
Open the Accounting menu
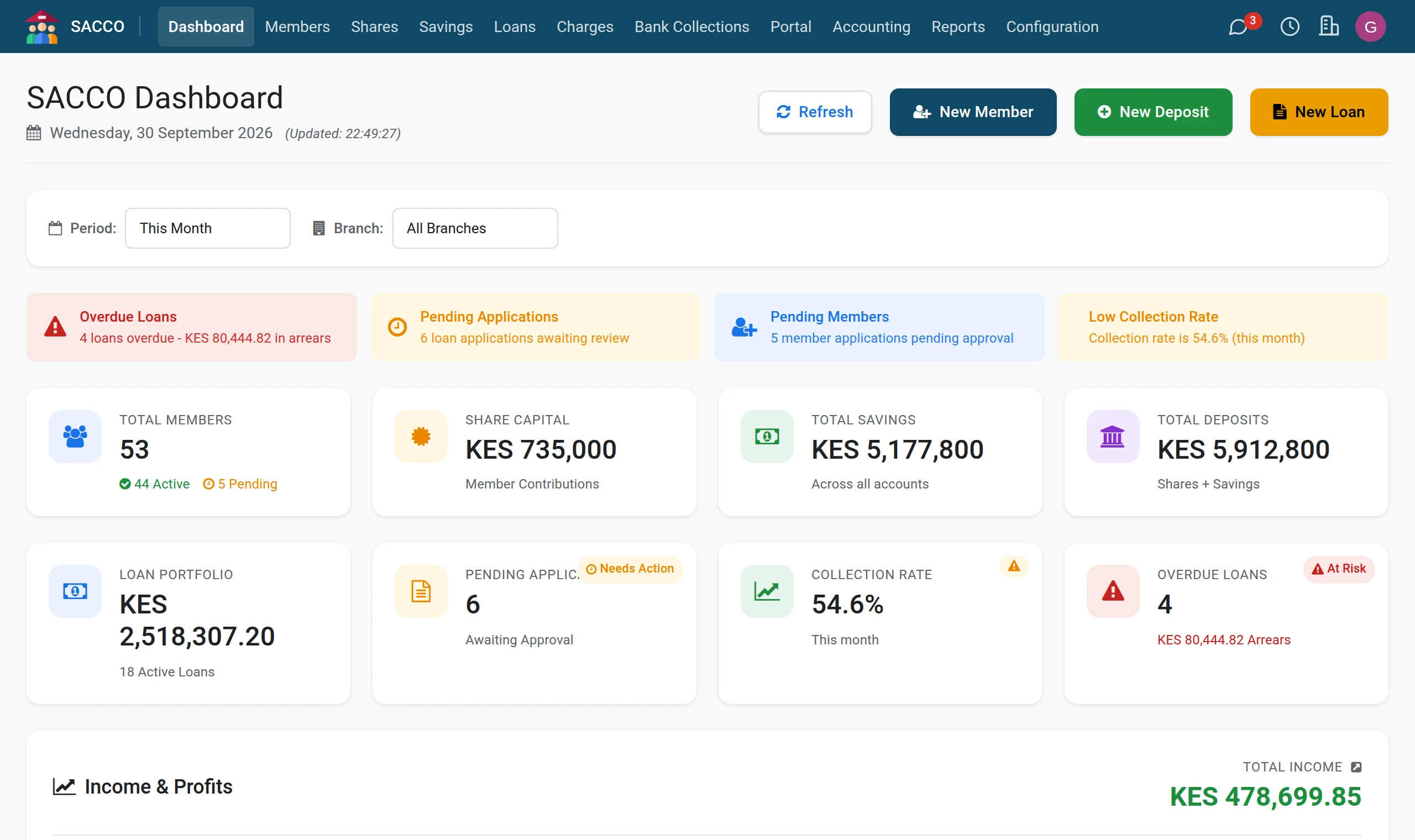pyautogui.click(x=871, y=27)
